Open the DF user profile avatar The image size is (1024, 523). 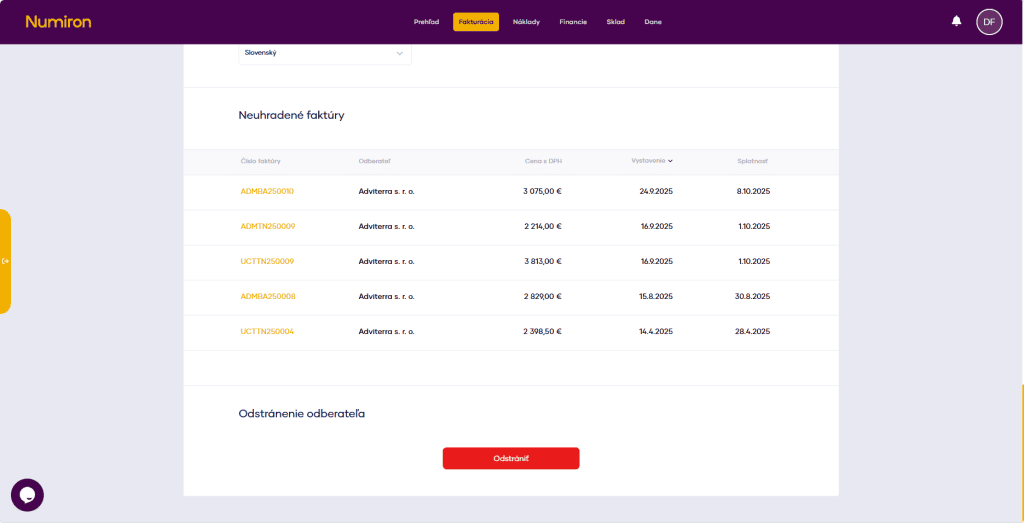989,21
